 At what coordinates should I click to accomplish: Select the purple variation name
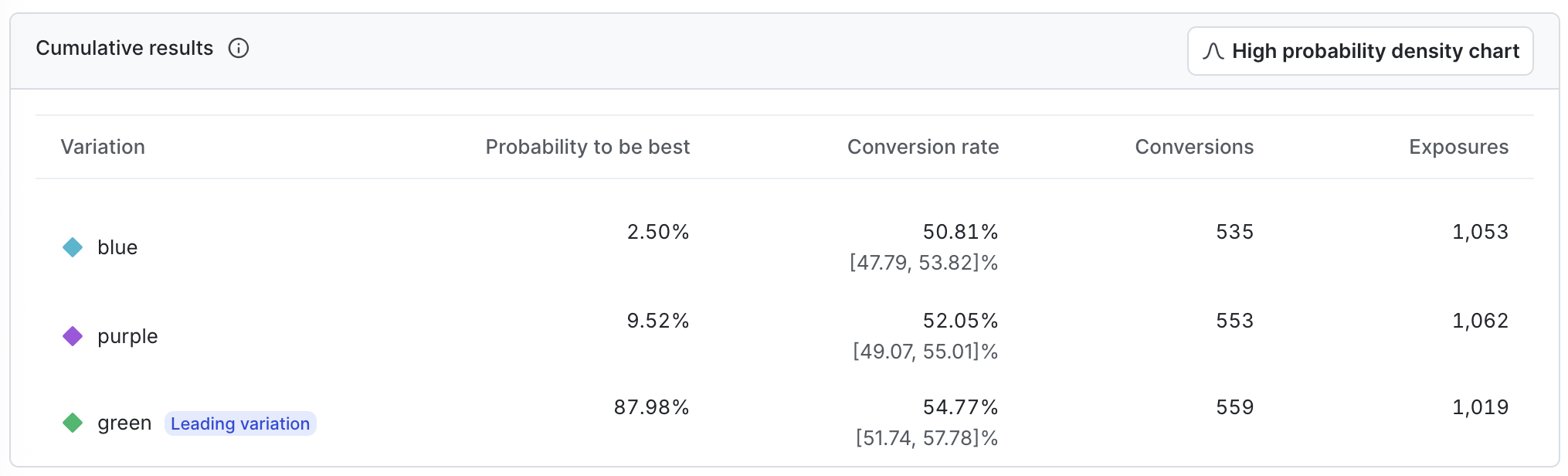point(127,336)
